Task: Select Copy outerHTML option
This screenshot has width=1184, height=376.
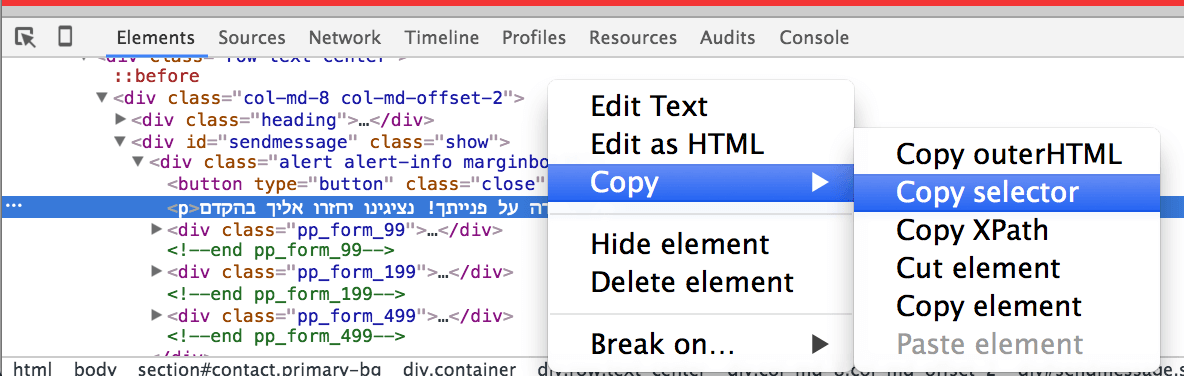Action: 1007,154
